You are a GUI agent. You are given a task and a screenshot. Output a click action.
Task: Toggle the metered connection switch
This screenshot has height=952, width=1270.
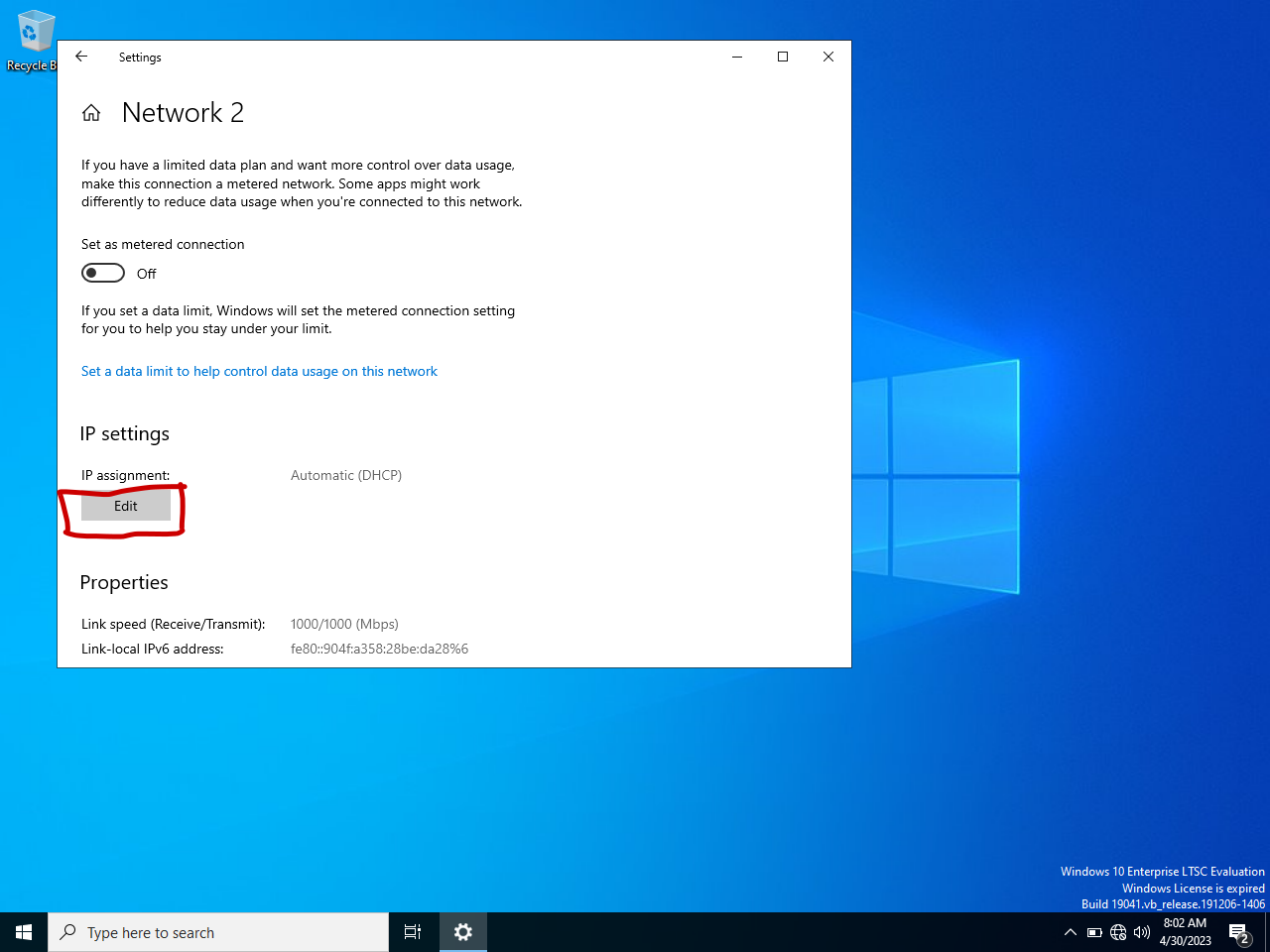pyautogui.click(x=103, y=273)
